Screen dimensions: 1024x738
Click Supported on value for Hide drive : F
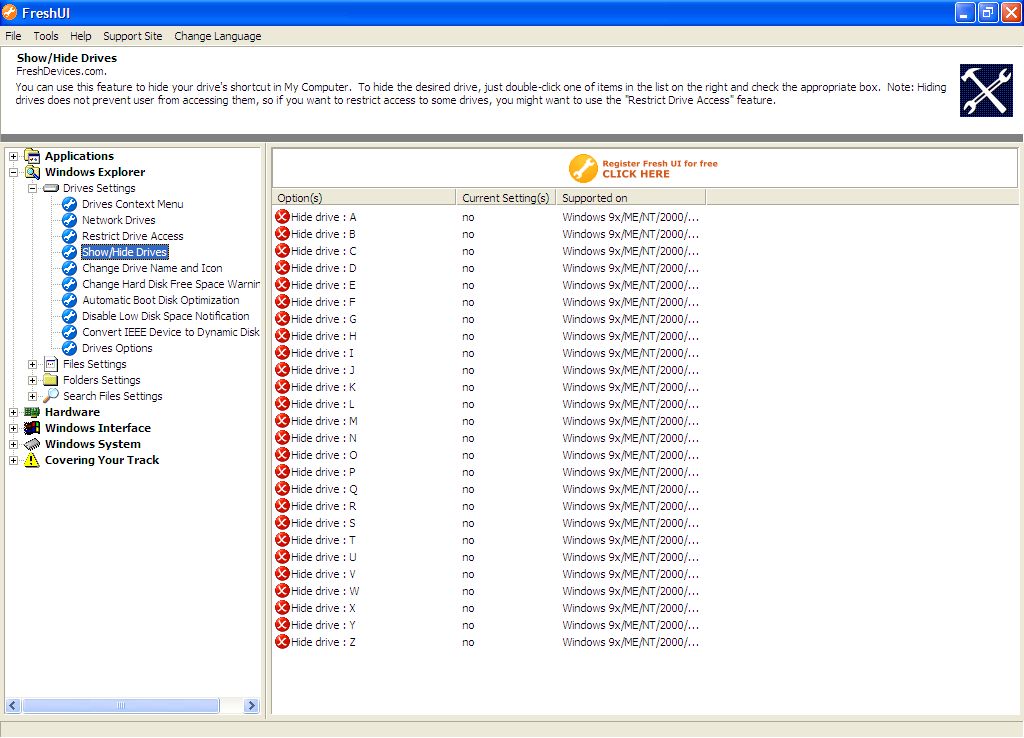click(630, 302)
